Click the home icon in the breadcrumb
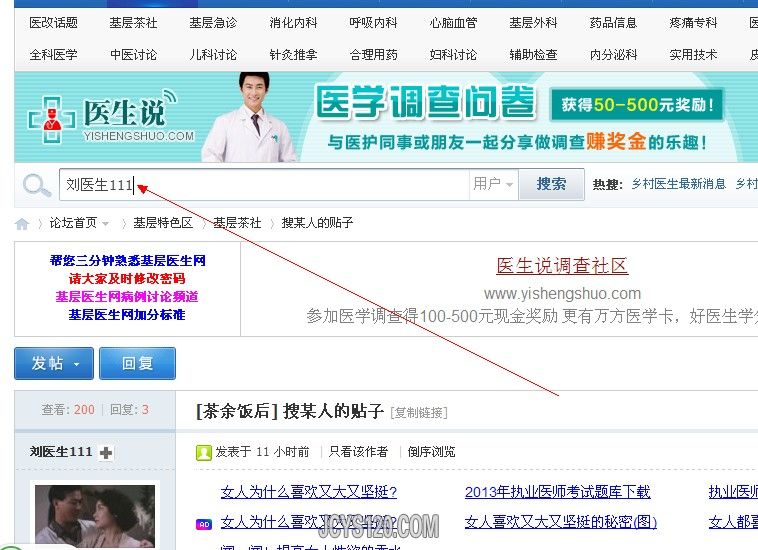 coord(22,223)
